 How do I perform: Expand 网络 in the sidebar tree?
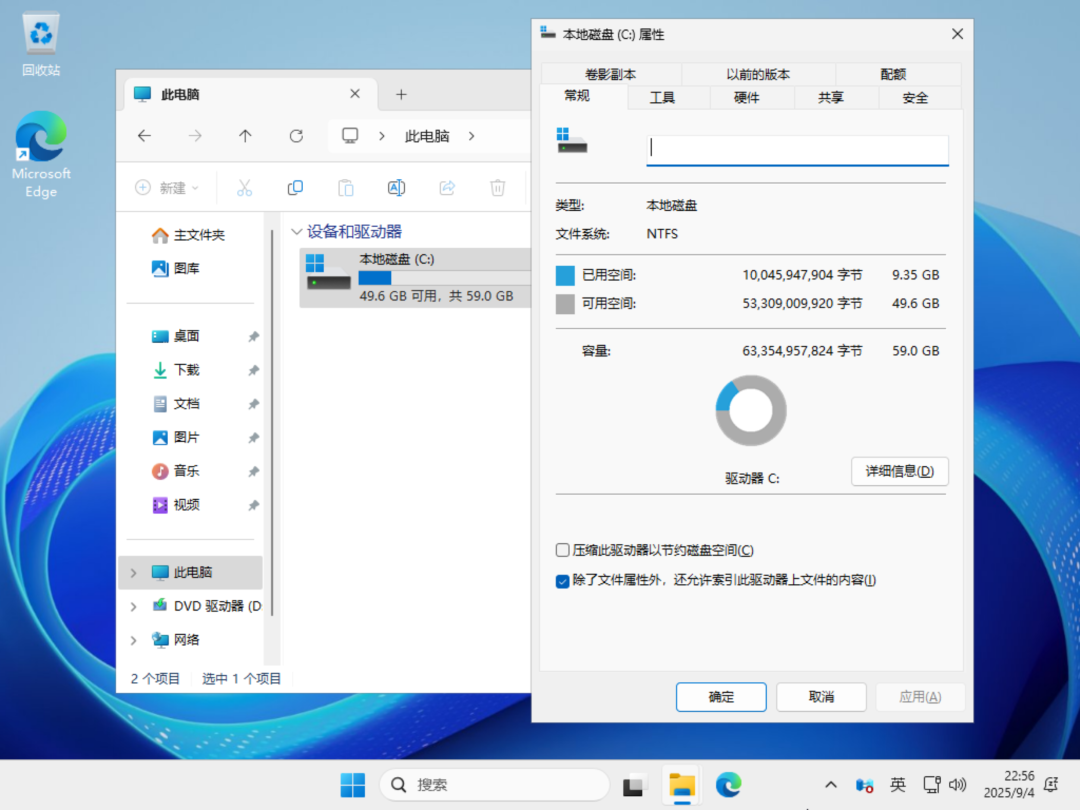[x=133, y=639]
